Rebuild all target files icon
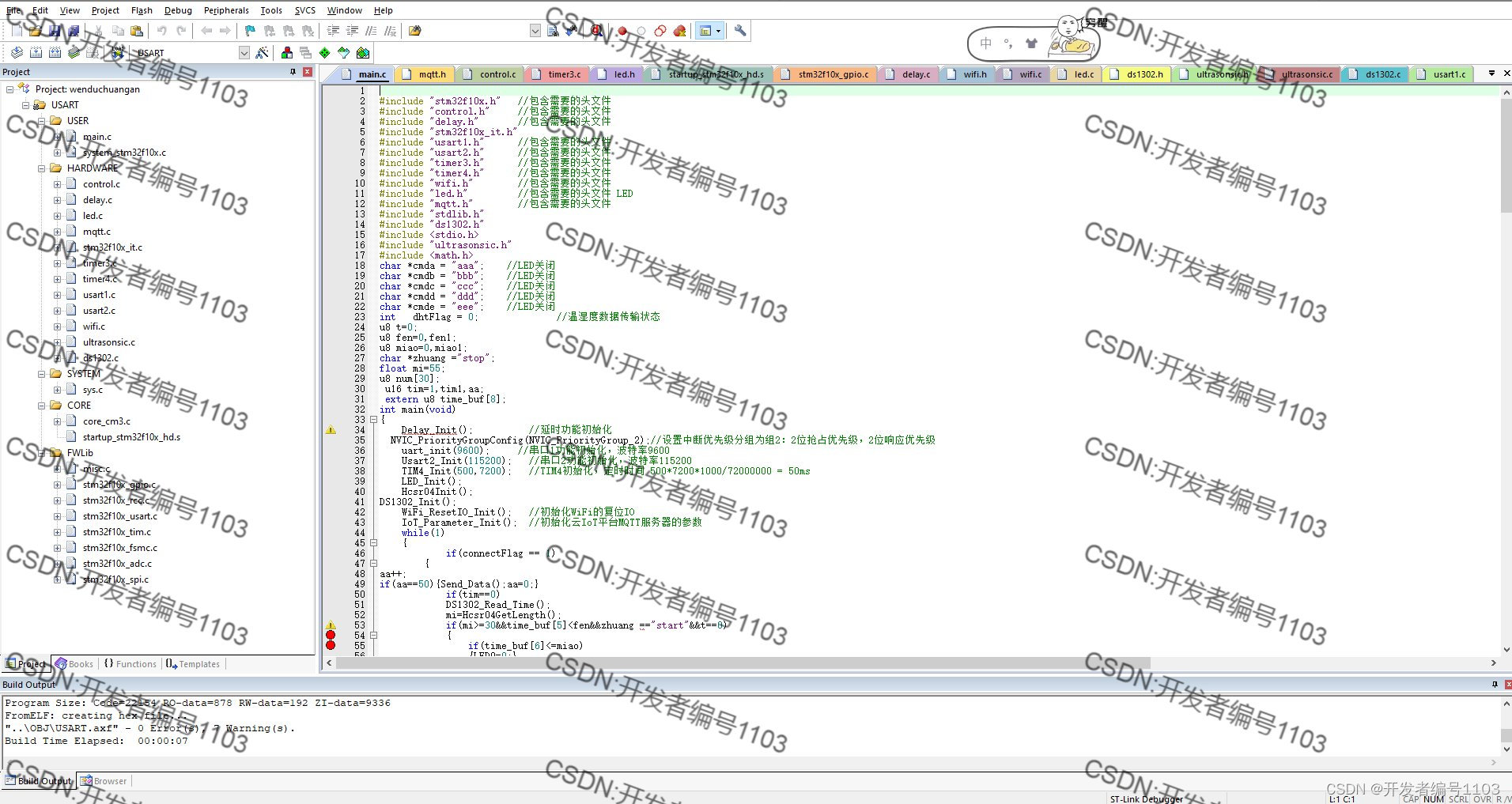Image resolution: width=1512 pixels, height=804 pixels. pos(55,53)
